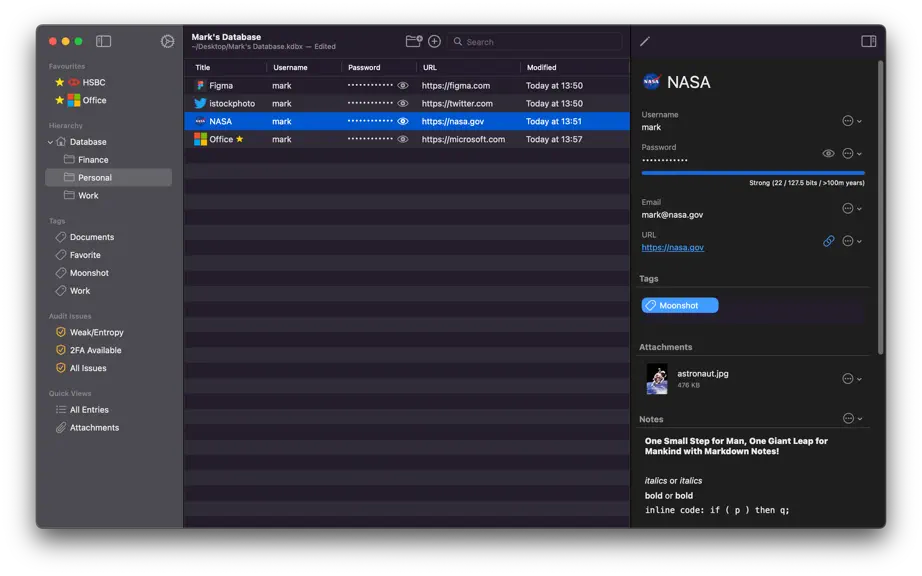The height and width of the screenshot is (576, 922).
Task: Select the Personal folder
Action: click(x=109, y=178)
